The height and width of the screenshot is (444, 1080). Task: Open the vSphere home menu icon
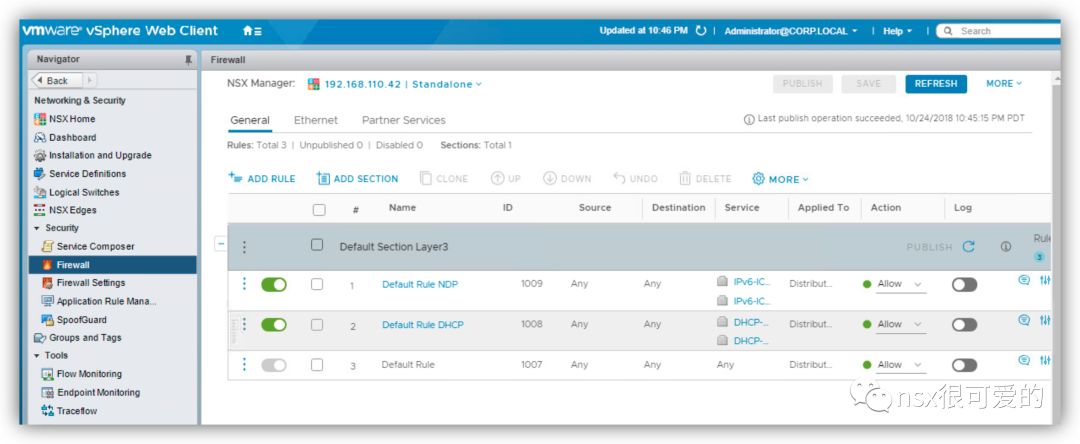252,31
